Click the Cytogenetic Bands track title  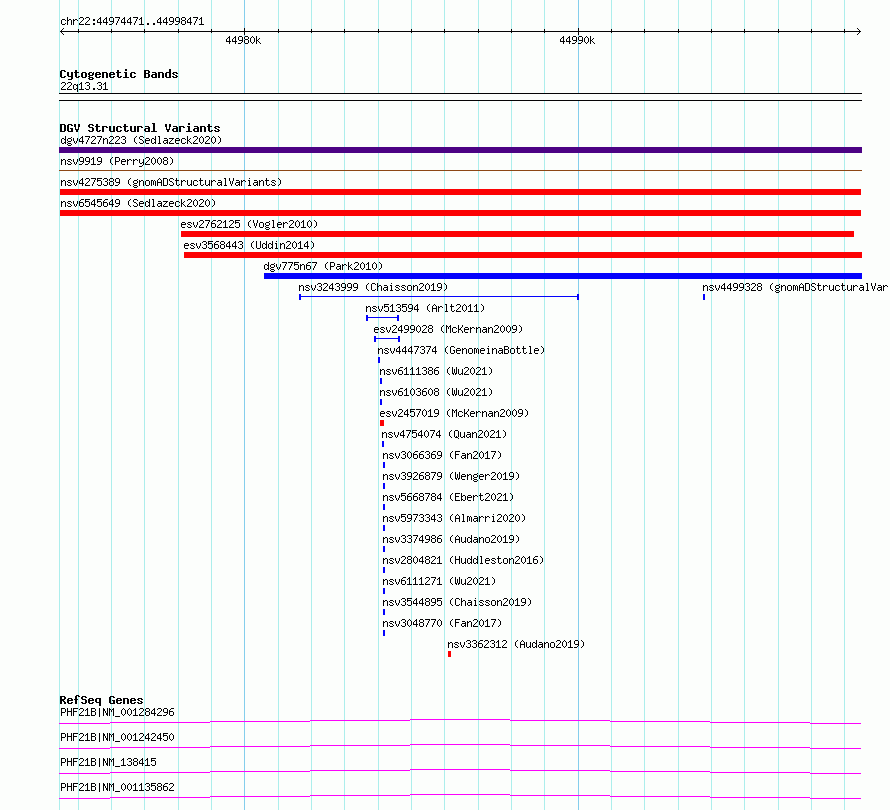click(119, 74)
